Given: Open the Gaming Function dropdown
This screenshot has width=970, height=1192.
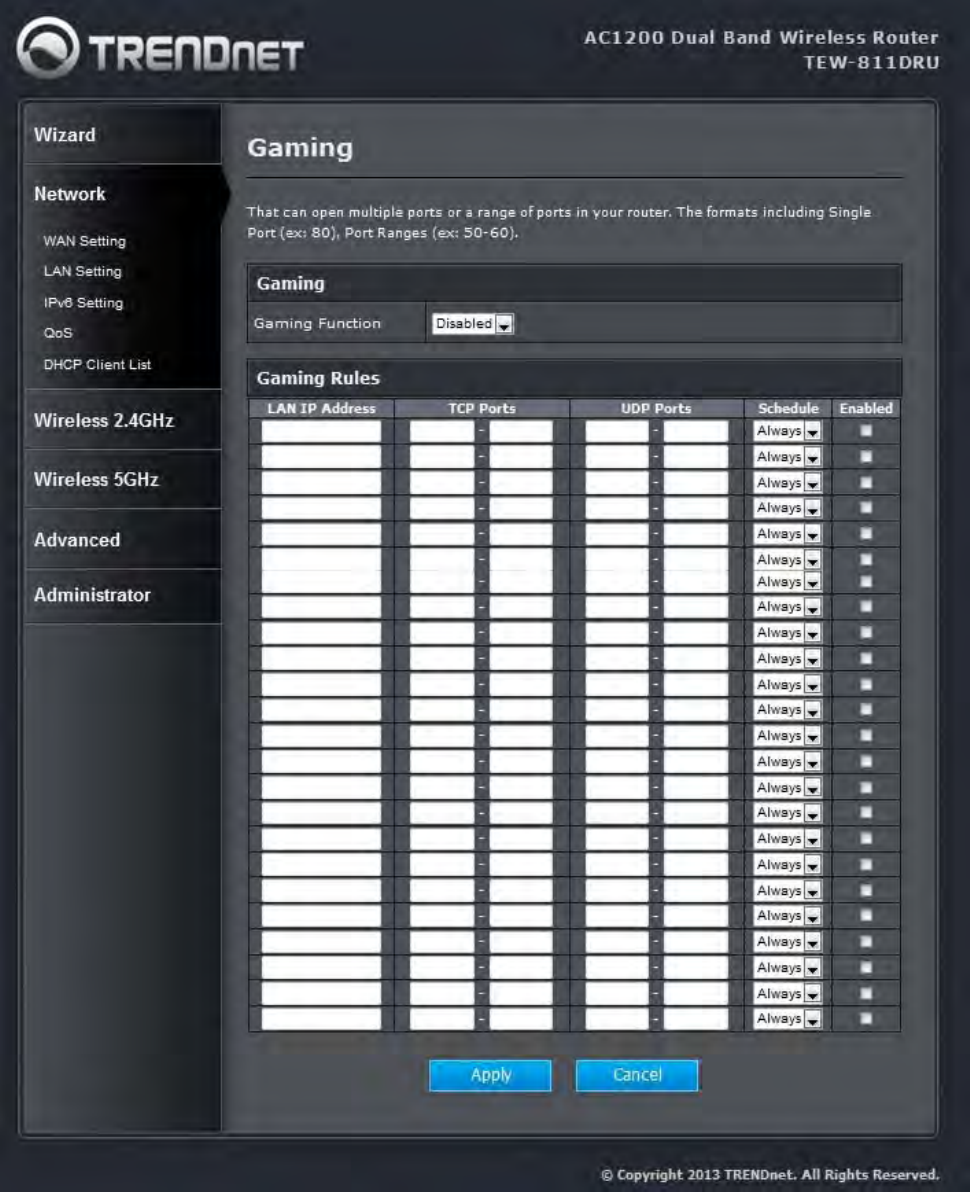Looking at the screenshot, I should [473, 324].
